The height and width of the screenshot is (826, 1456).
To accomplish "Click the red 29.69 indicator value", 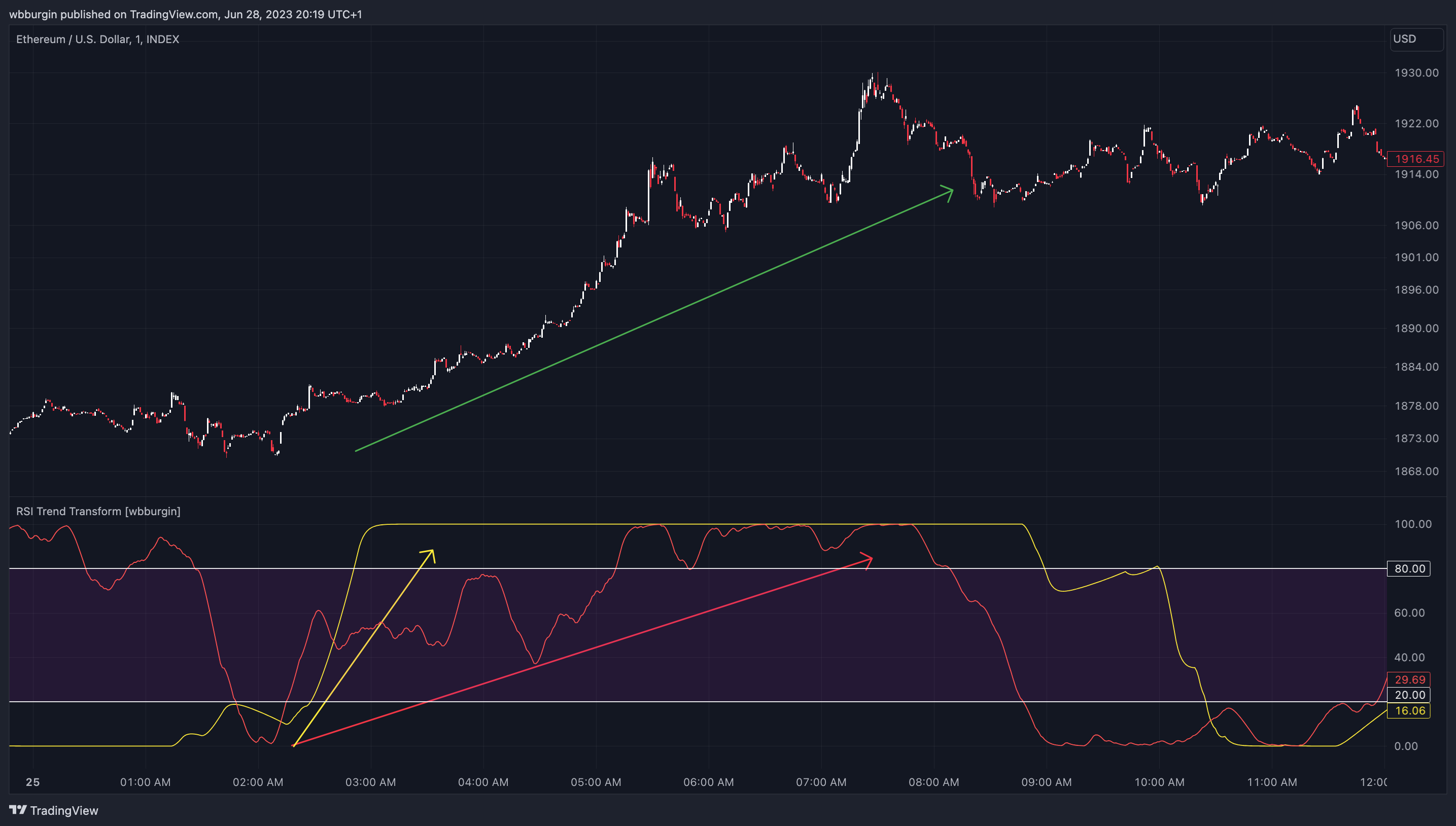I will point(1409,679).
